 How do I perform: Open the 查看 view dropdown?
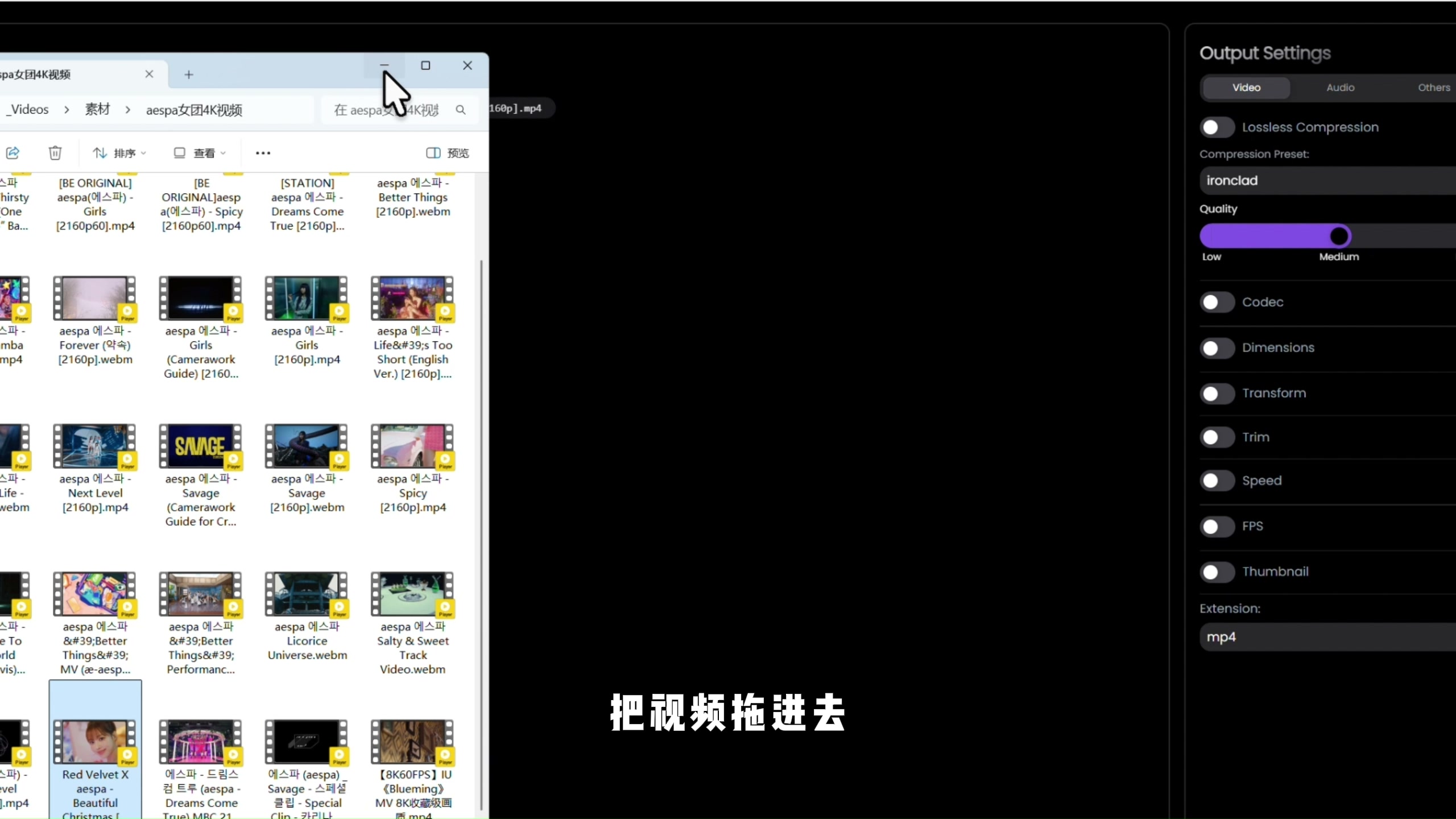tap(200, 153)
